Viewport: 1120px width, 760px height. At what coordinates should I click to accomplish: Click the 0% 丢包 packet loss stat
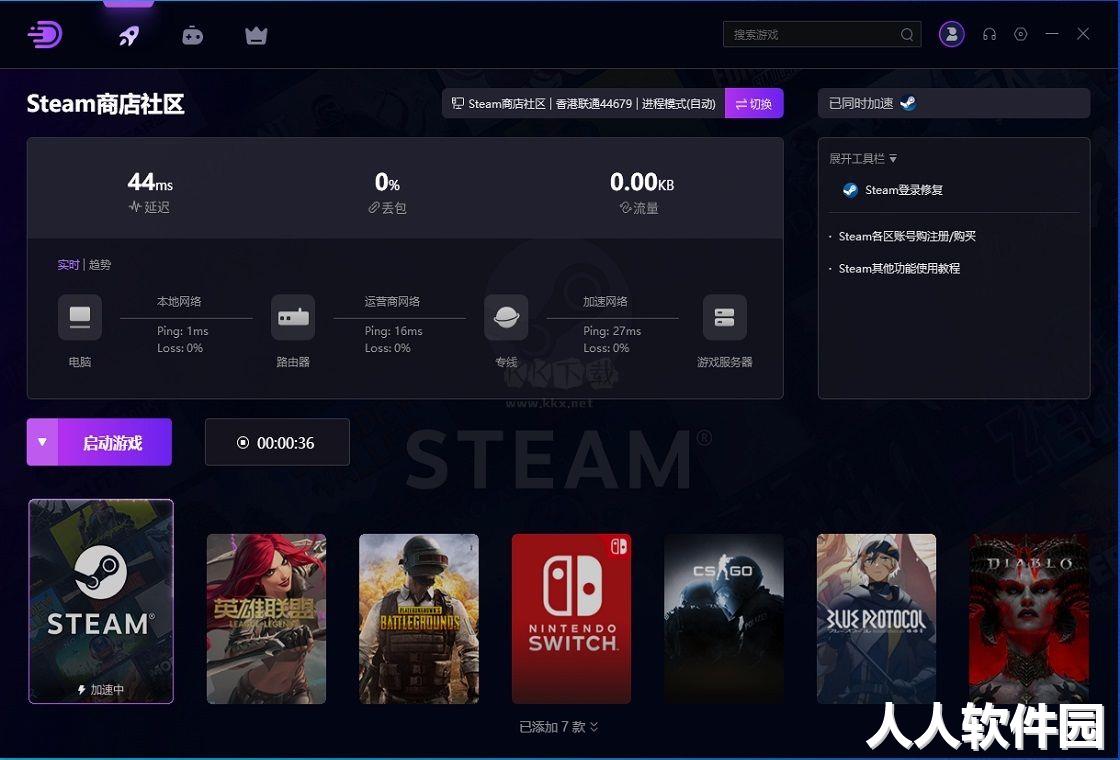pyautogui.click(x=387, y=192)
